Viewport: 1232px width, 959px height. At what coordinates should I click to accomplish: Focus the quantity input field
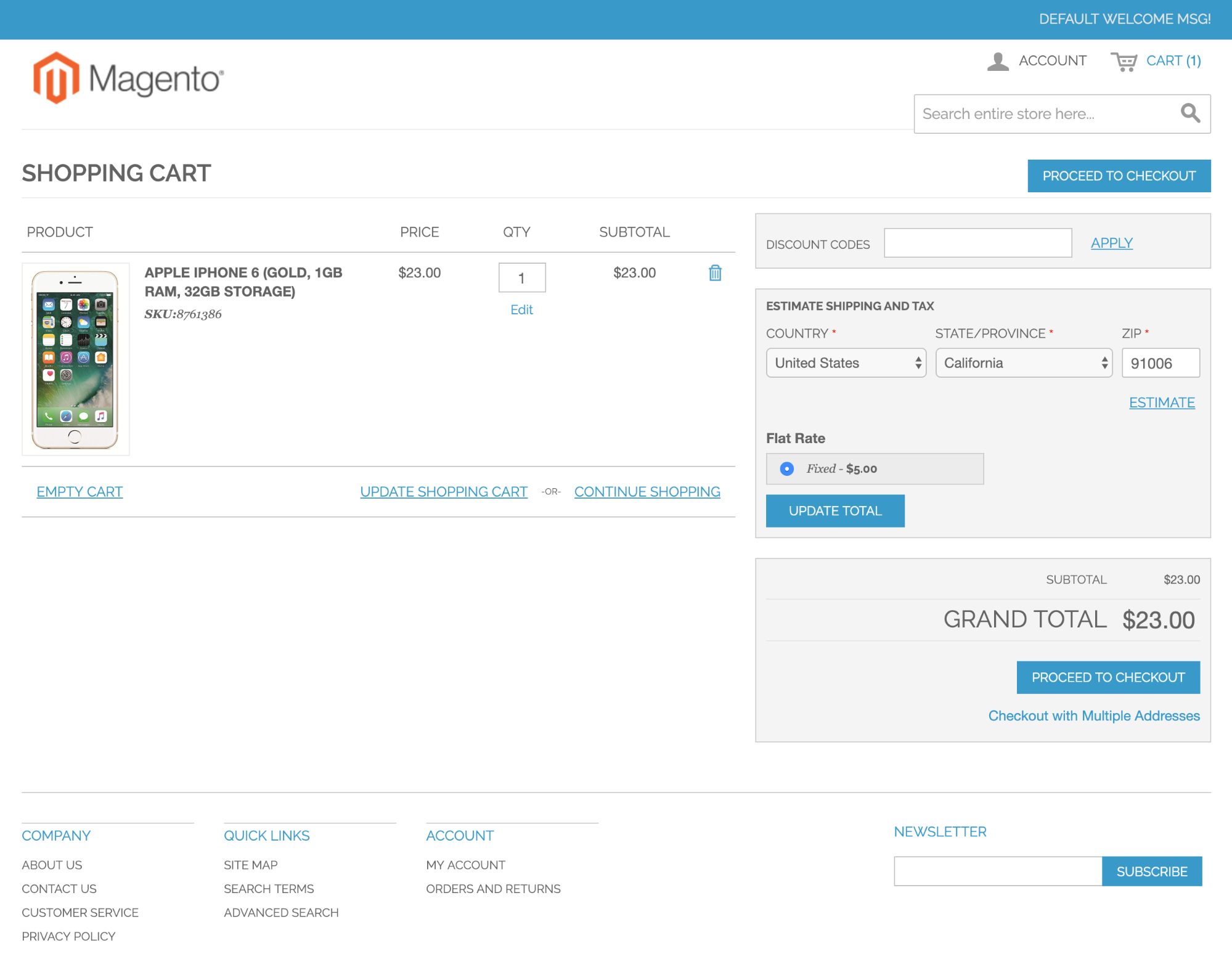522,278
